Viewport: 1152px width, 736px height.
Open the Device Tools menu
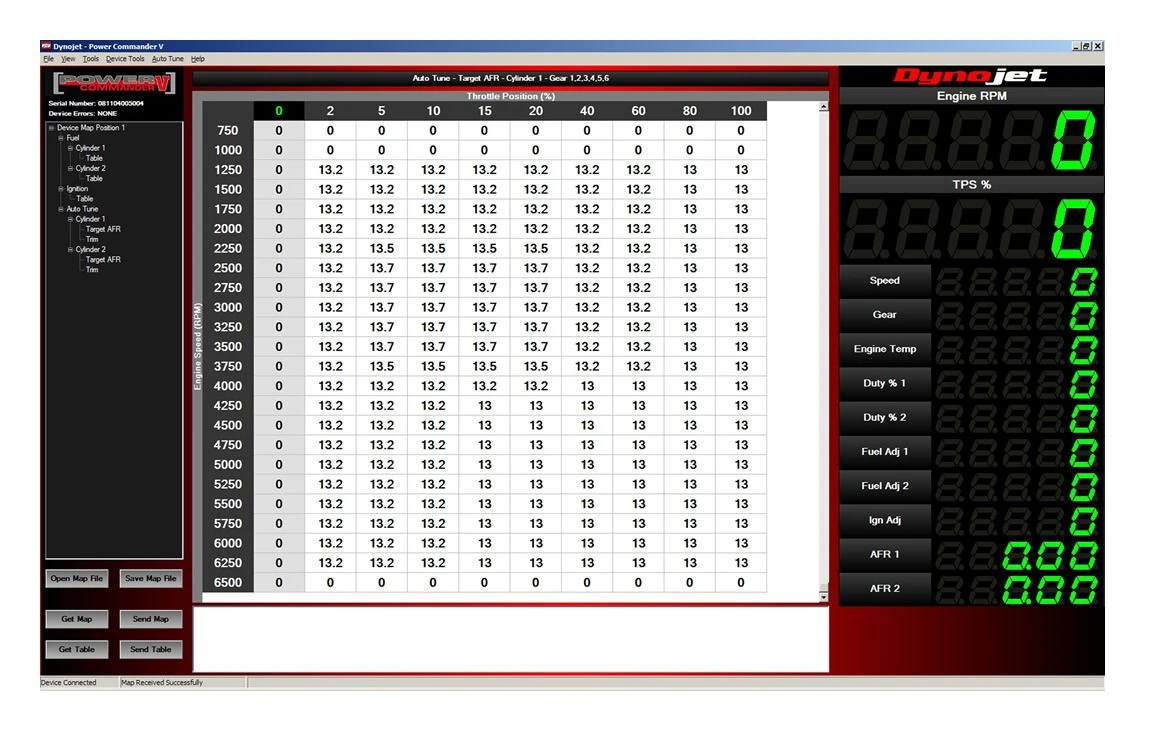click(x=125, y=59)
